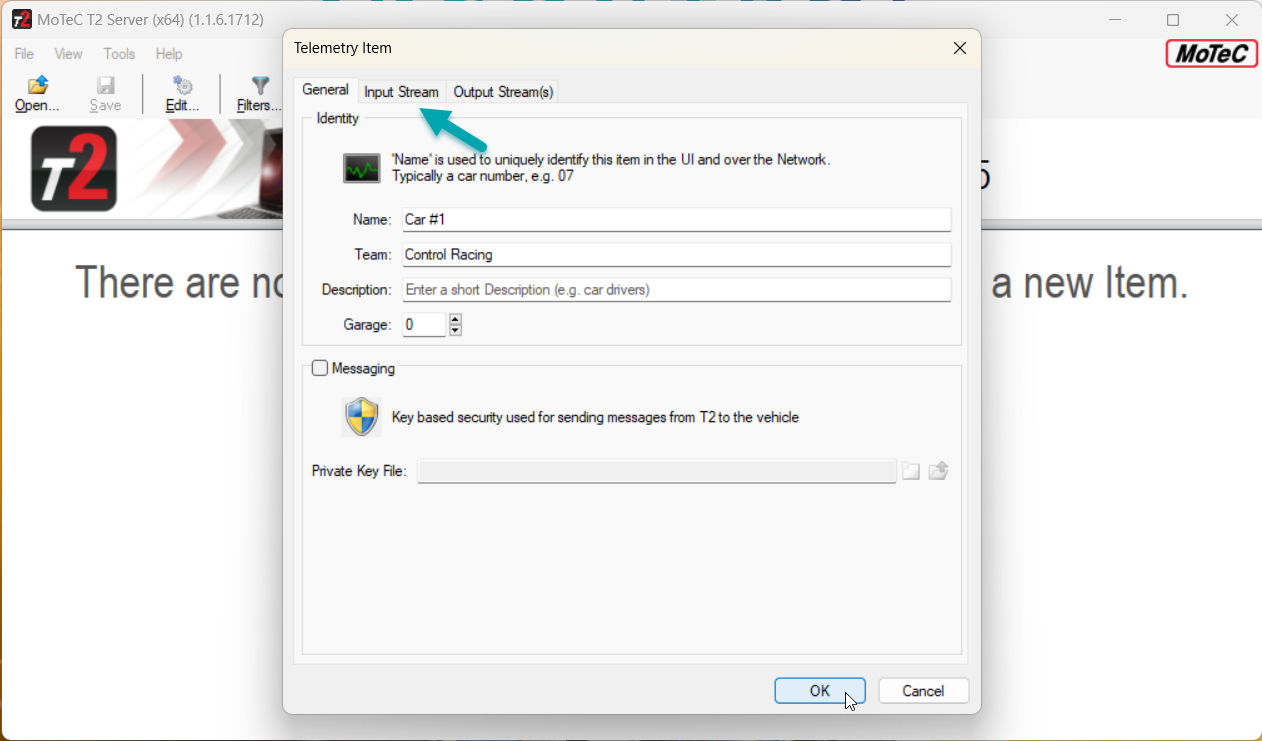Select the General tab
This screenshot has height=741, width=1262.
coord(326,90)
